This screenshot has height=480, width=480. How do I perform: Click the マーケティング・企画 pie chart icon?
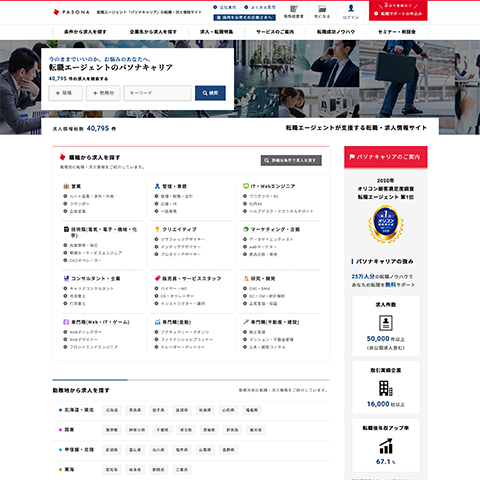(x=246, y=229)
